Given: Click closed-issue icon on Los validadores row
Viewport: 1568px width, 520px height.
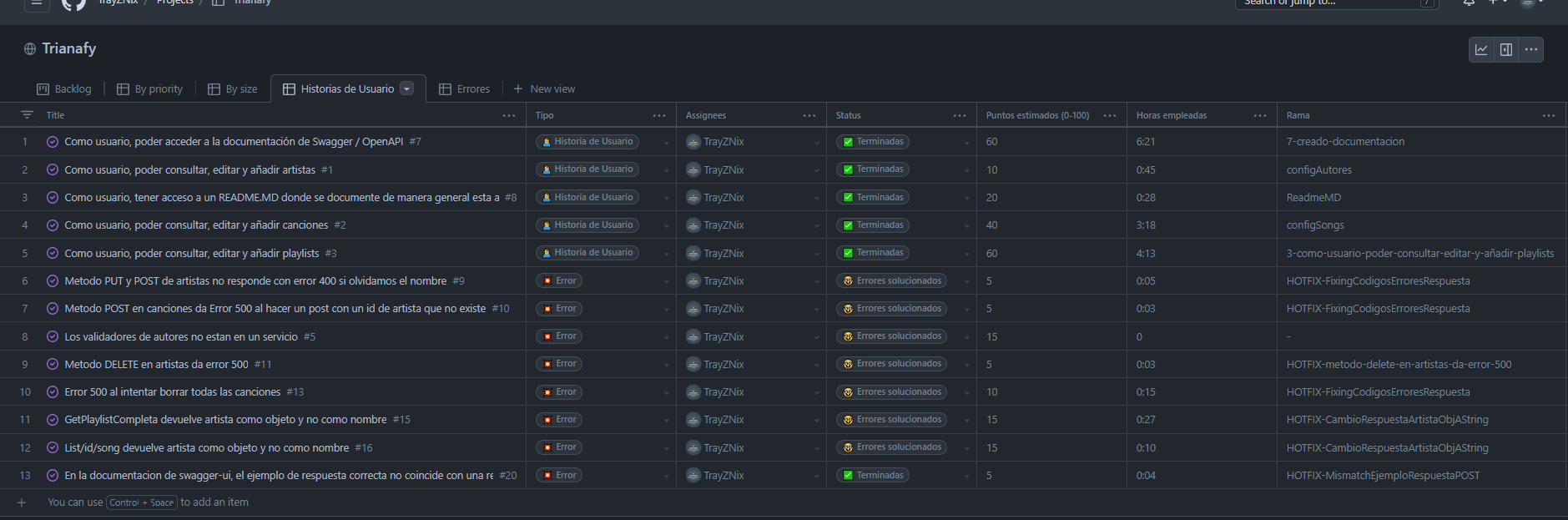Looking at the screenshot, I should coord(53,336).
